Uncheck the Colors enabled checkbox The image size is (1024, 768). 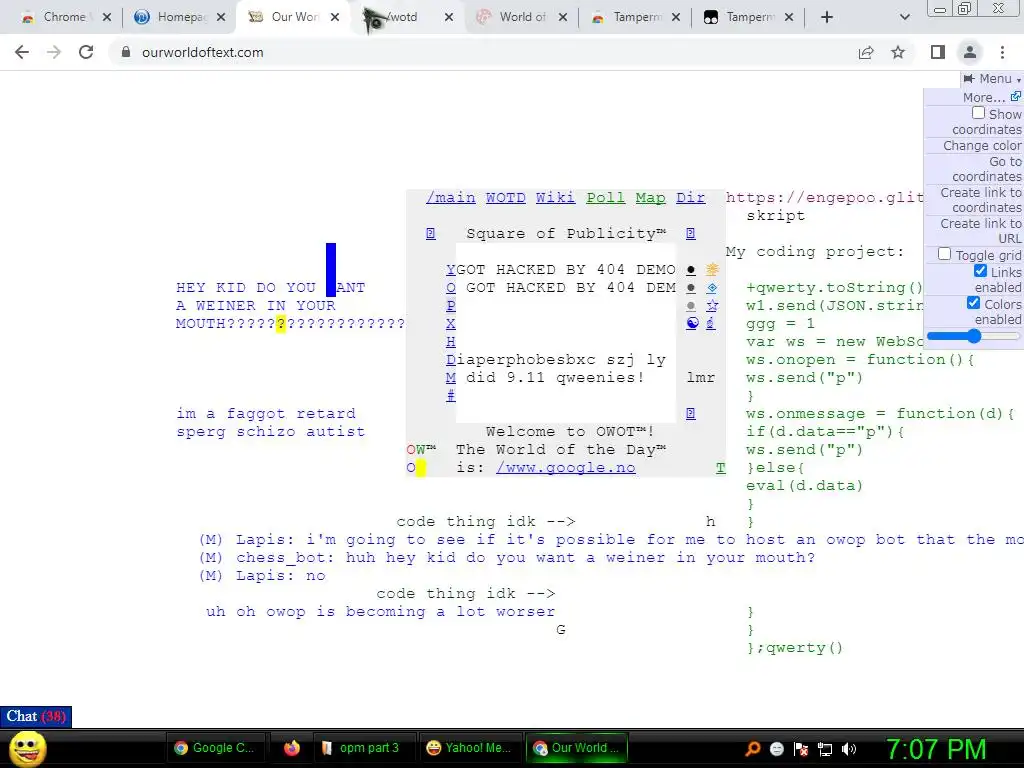pos(974,303)
